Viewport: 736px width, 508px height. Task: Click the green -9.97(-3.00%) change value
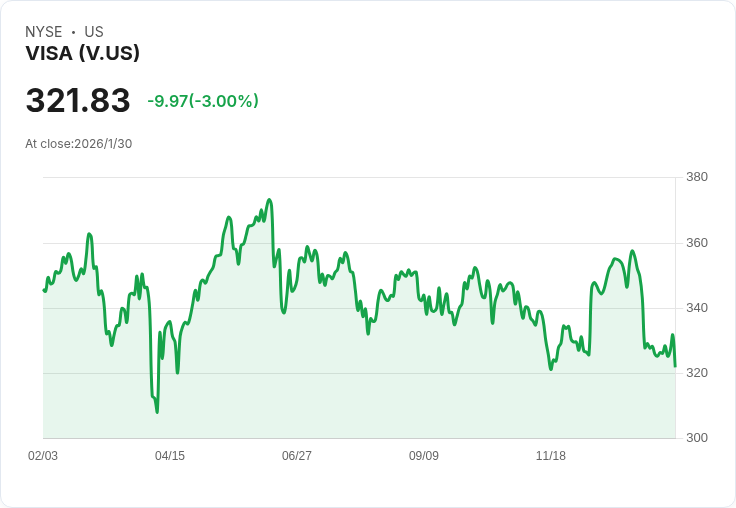[203, 101]
